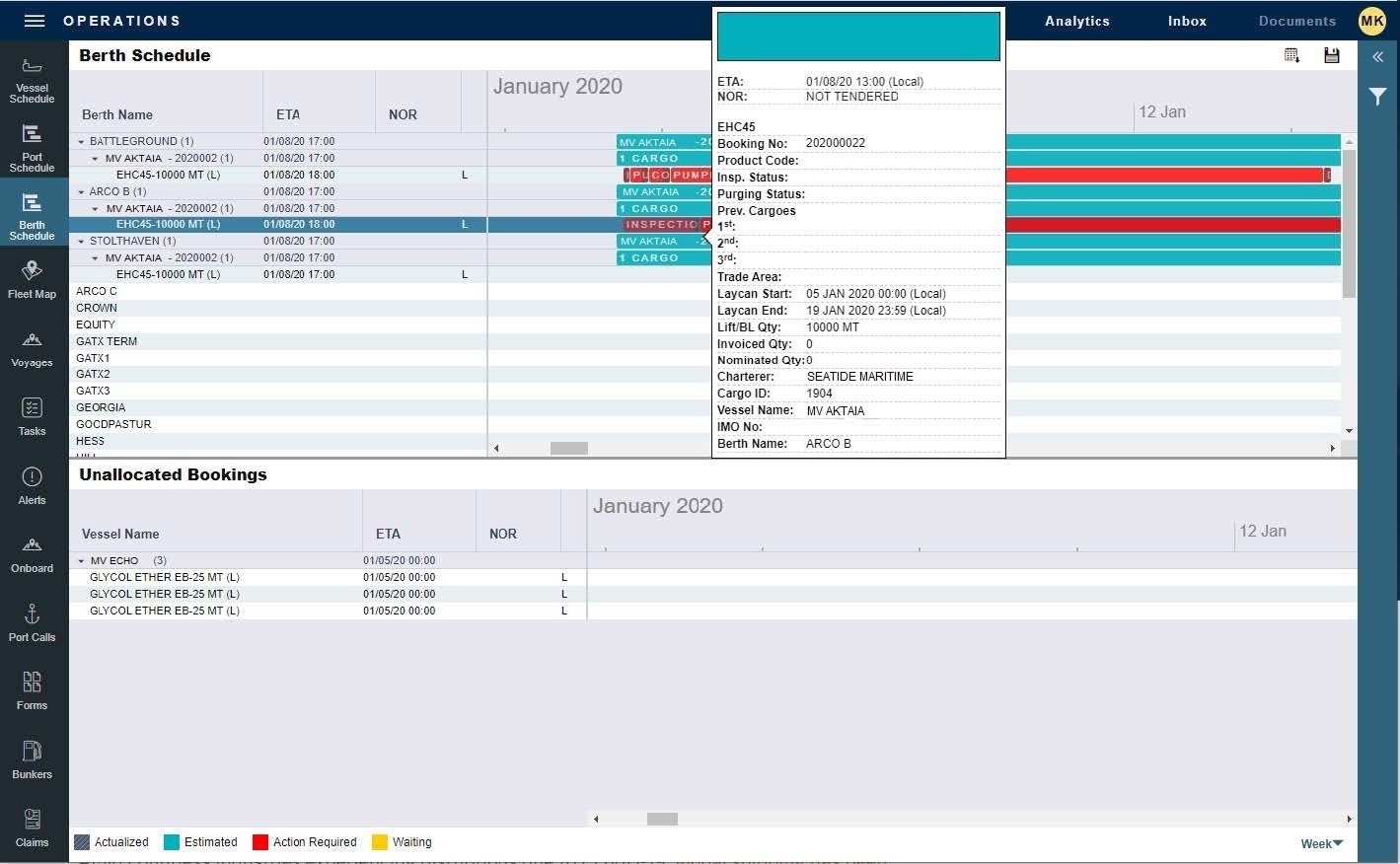Image resolution: width=1400 pixels, height=864 pixels.
Task: Save the berth schedule with the disk icon
Action: coord(1331,55)
